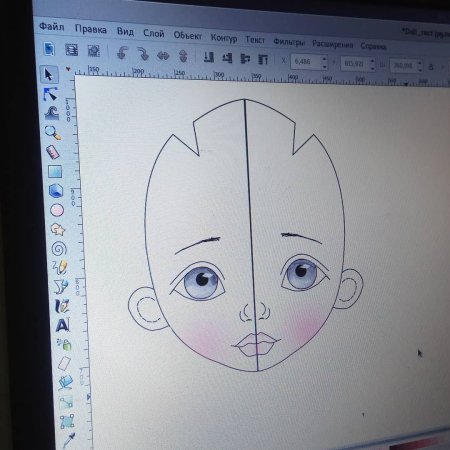
Task: Activate the Zoom magnifier tool
Action: 53,132
